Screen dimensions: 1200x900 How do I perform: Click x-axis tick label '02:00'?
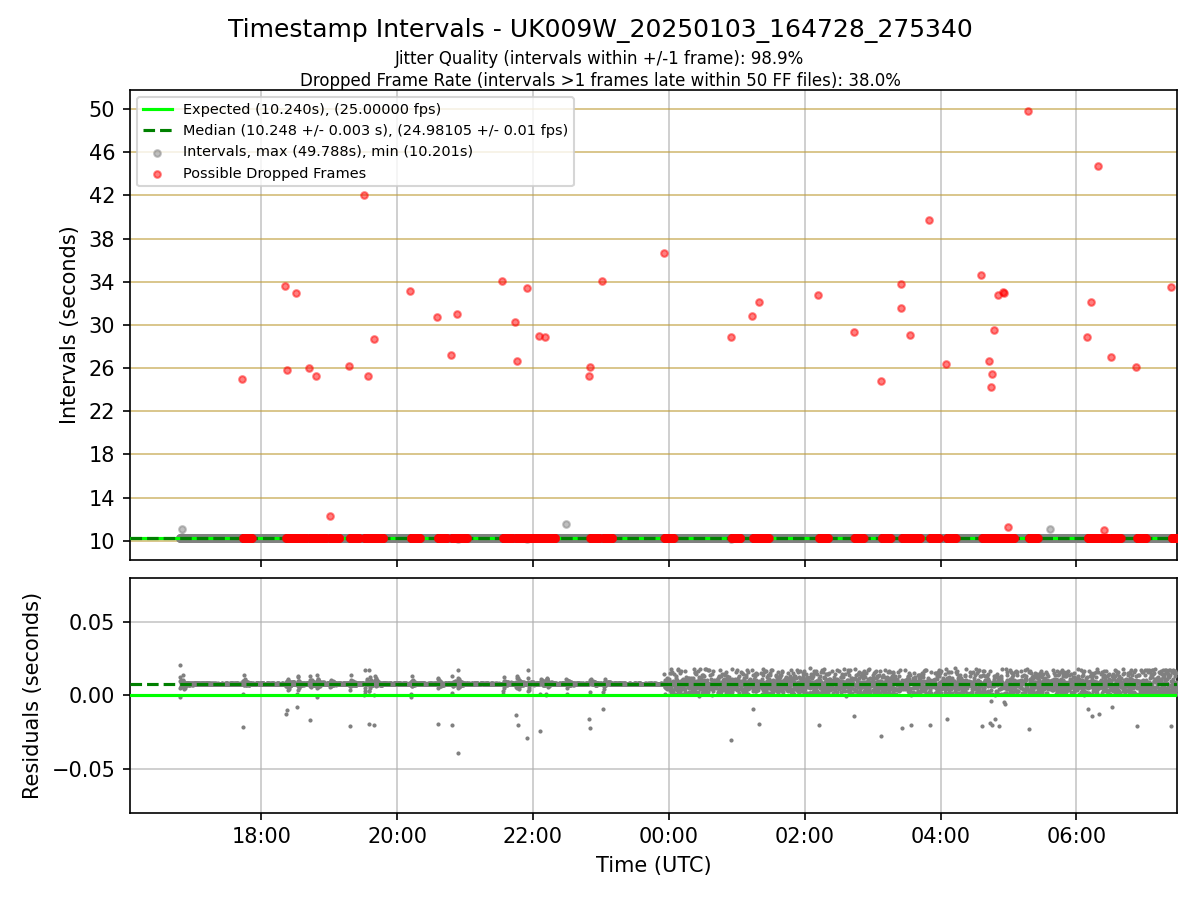coord(805,835)
